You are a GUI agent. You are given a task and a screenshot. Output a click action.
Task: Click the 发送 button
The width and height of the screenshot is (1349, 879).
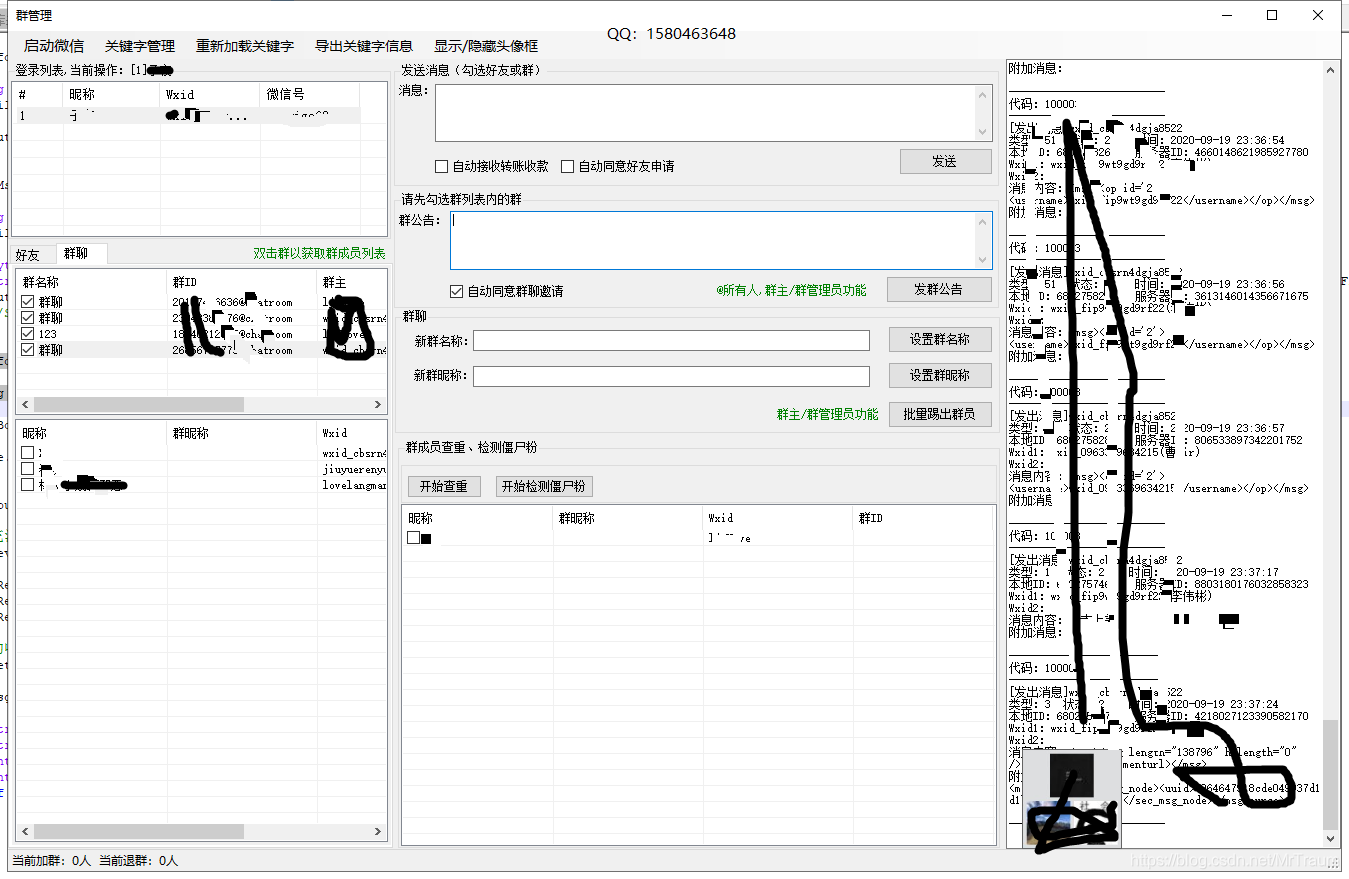945,161
